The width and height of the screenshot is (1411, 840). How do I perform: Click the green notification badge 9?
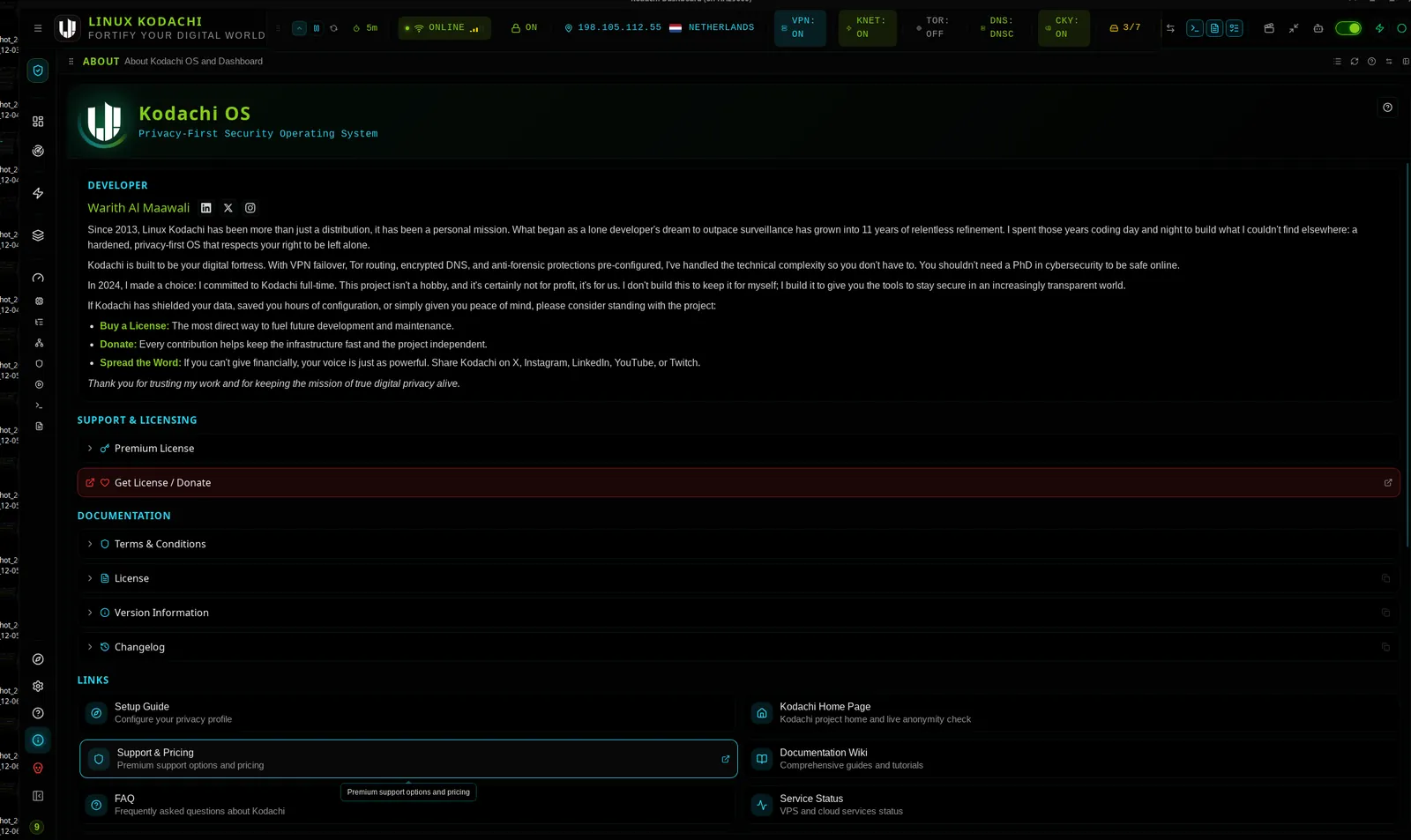pyautogui.click(x=36, y=827)
